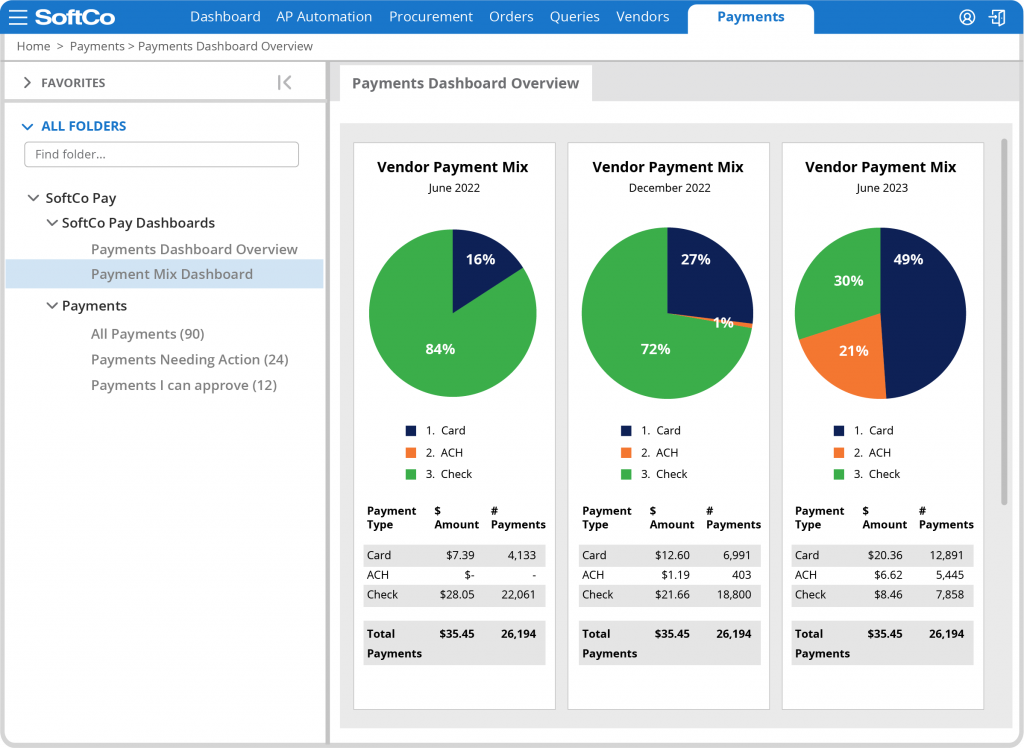Collapse the Payments folder tree

click(x=51, y=305)
